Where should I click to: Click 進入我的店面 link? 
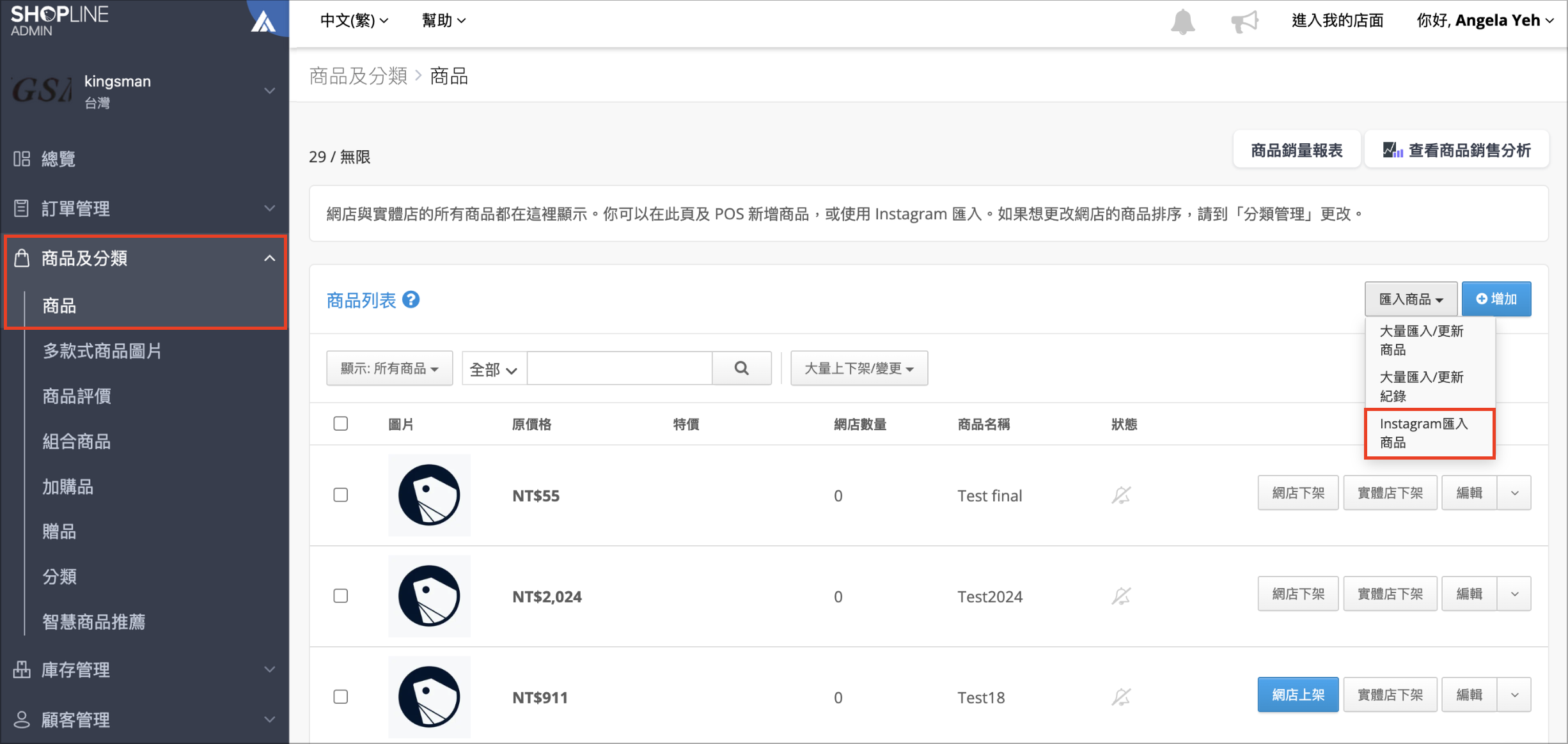1337,20
